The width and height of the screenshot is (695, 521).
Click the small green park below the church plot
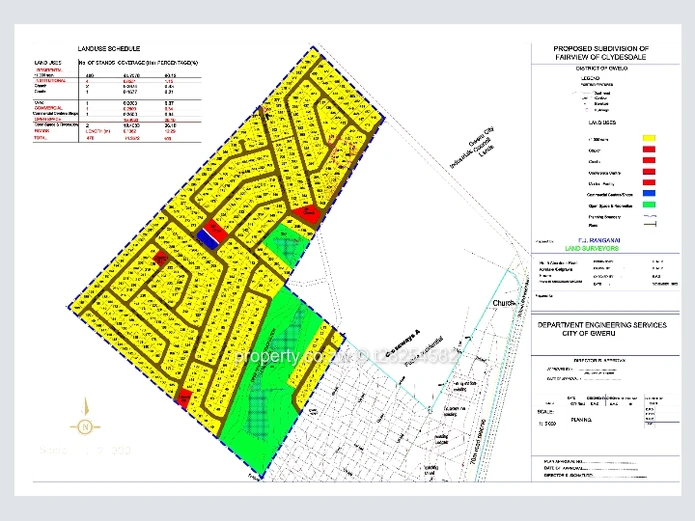(x=285, y=245)
